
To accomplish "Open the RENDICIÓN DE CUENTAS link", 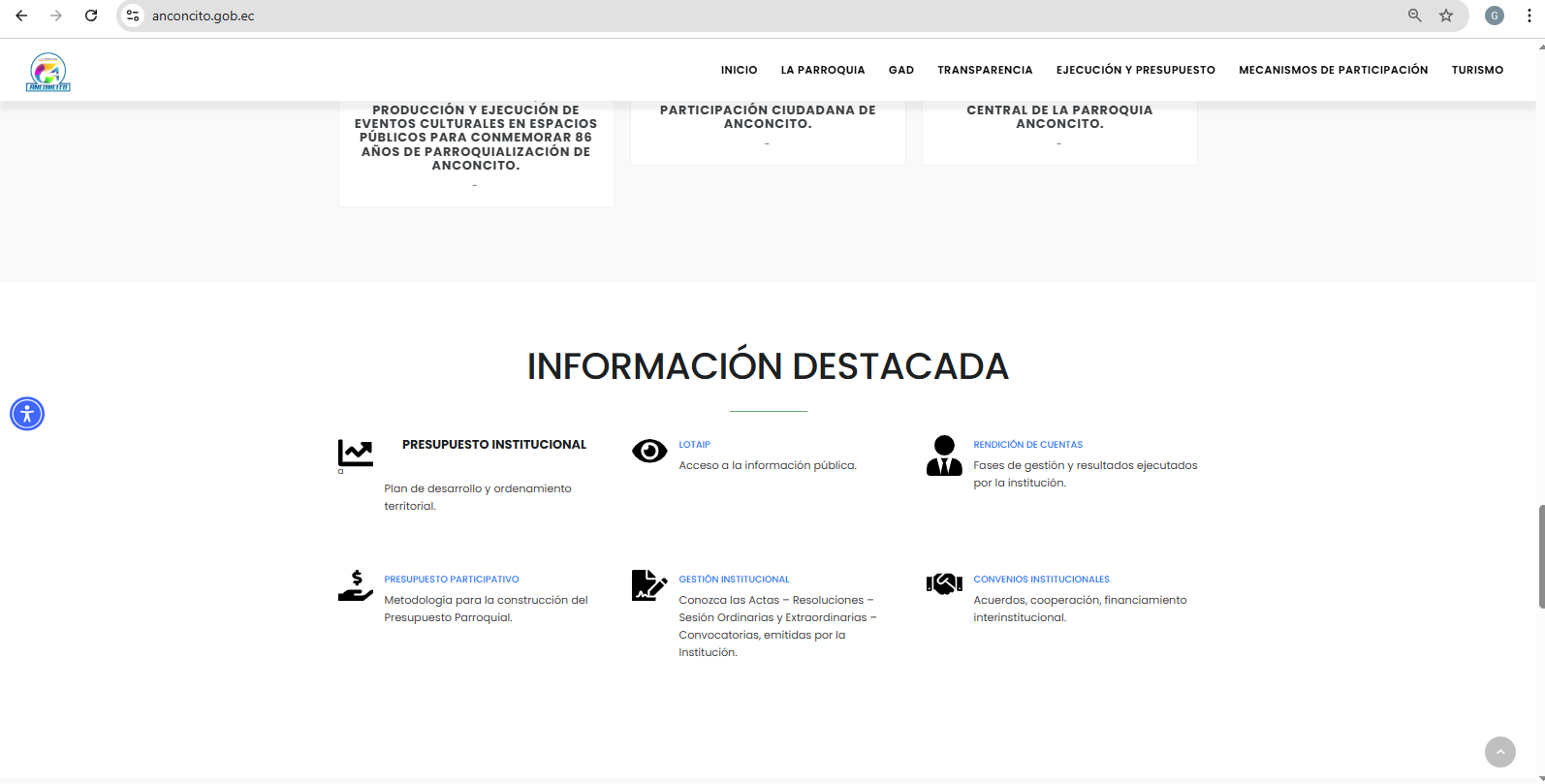I will (x=1027, y=445).
